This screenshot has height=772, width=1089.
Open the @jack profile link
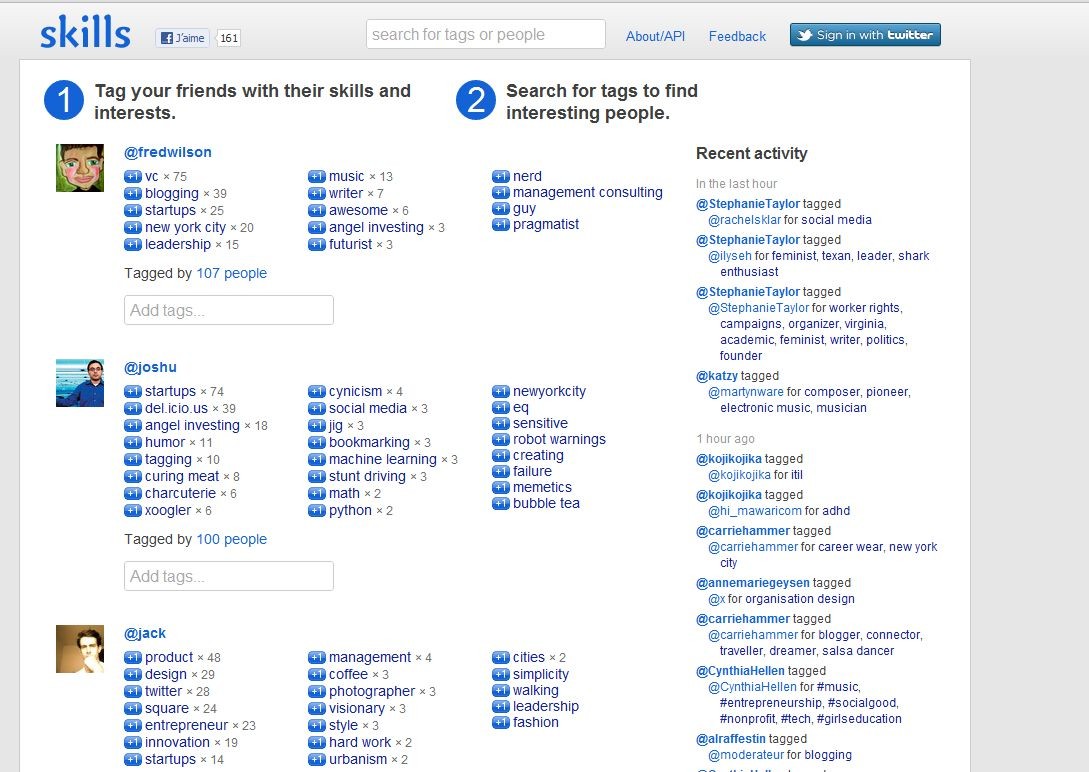(x=144, y=633)
